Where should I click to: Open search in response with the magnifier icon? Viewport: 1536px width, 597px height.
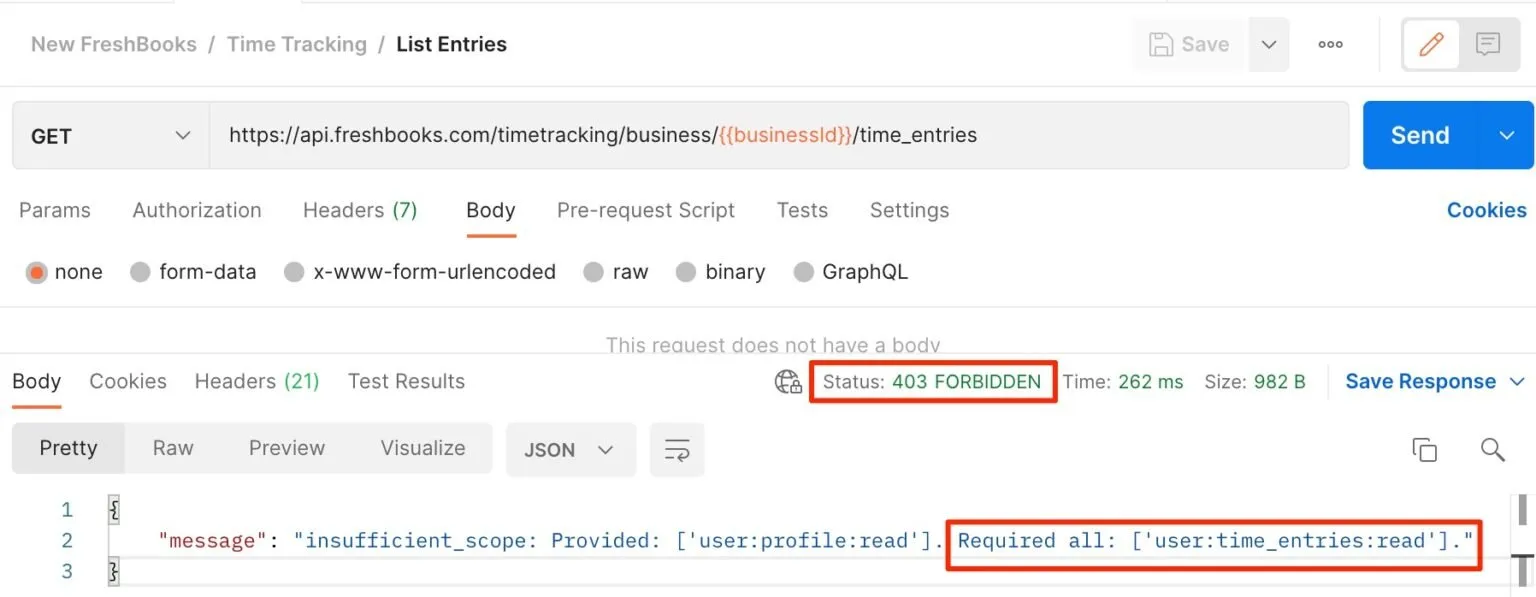click(1492, 449)
